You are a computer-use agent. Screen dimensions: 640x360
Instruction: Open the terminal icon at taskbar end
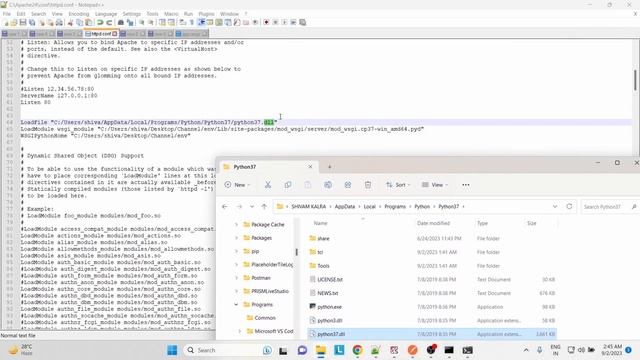click(467, 350)
